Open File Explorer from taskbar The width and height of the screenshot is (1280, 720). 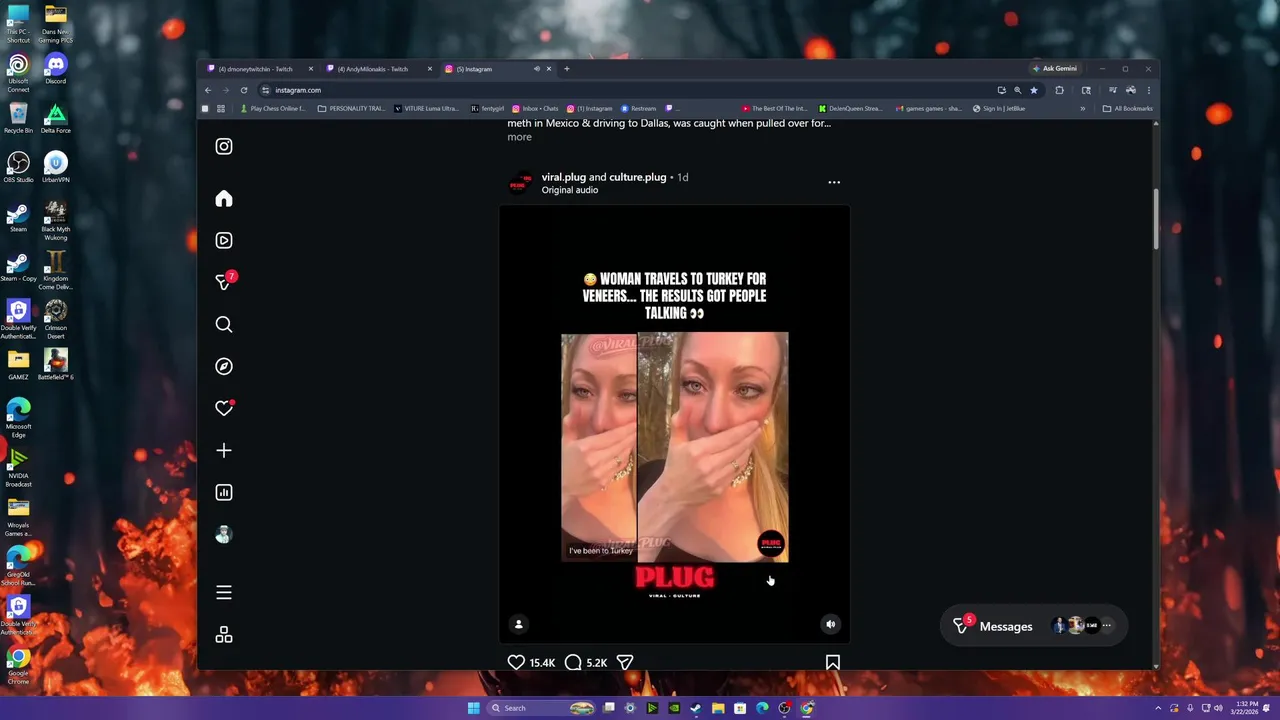[x=718, y=708]
